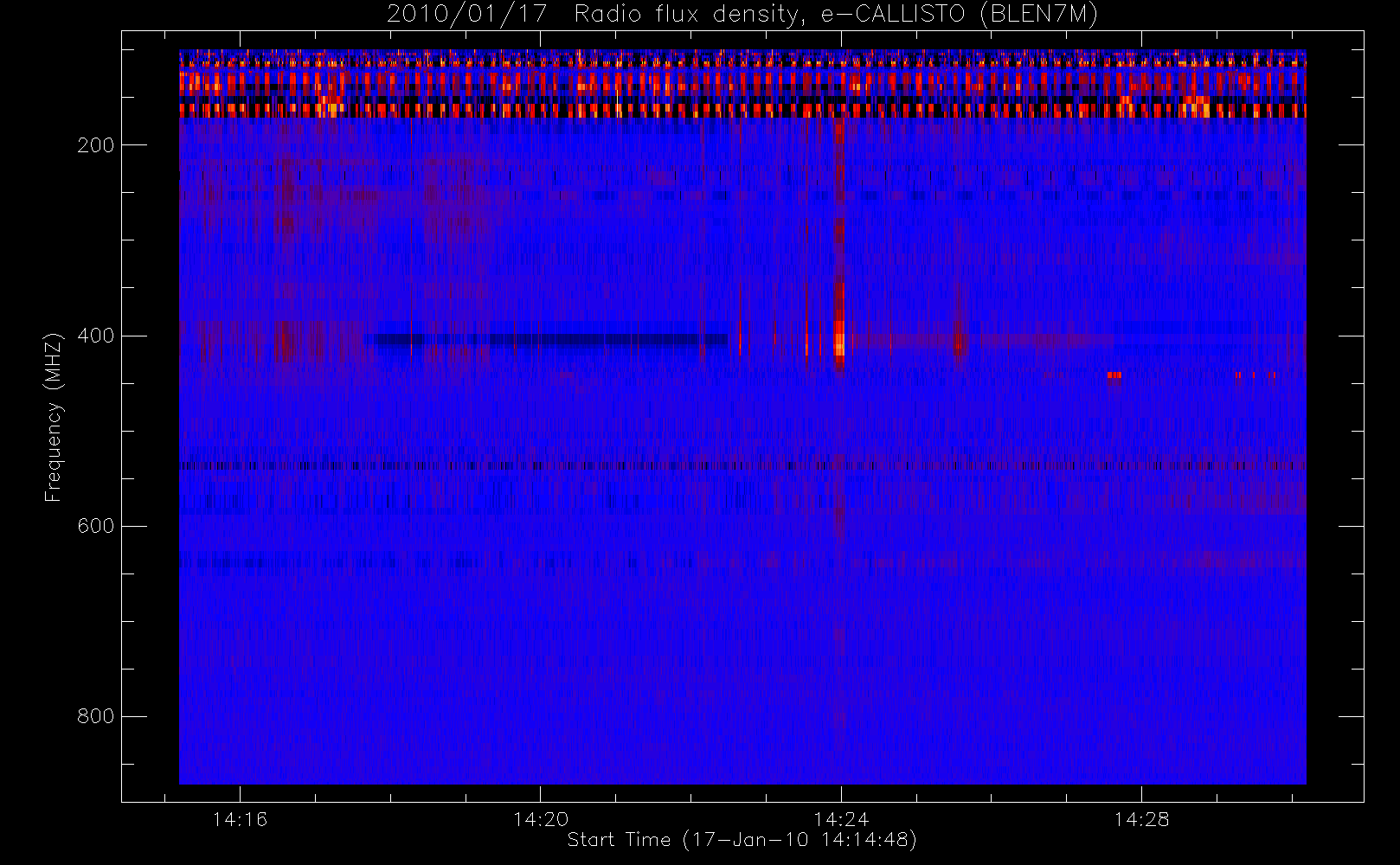
Task: Select the date "2010/01/17" in the title
Action: click(467, 15)
